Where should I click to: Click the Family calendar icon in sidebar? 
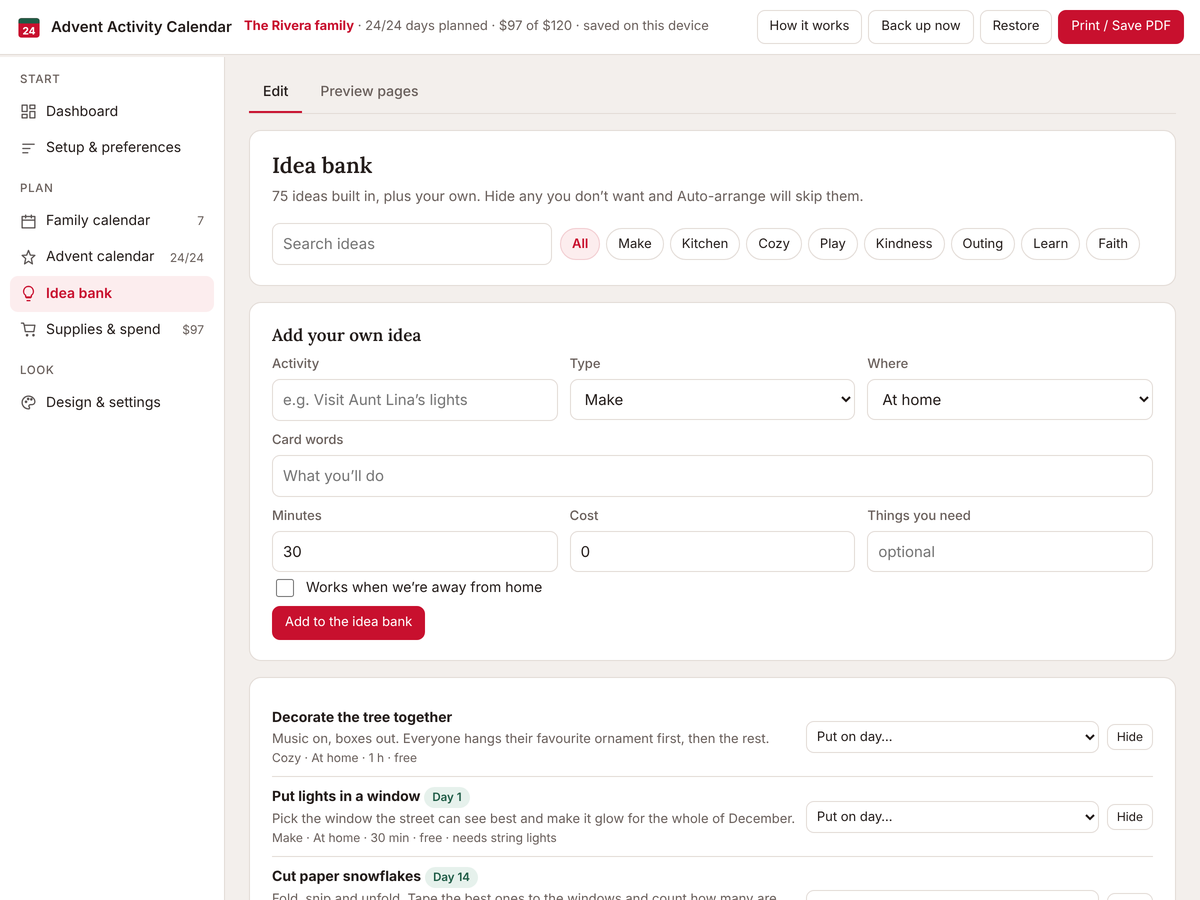[x=28, y=221]
